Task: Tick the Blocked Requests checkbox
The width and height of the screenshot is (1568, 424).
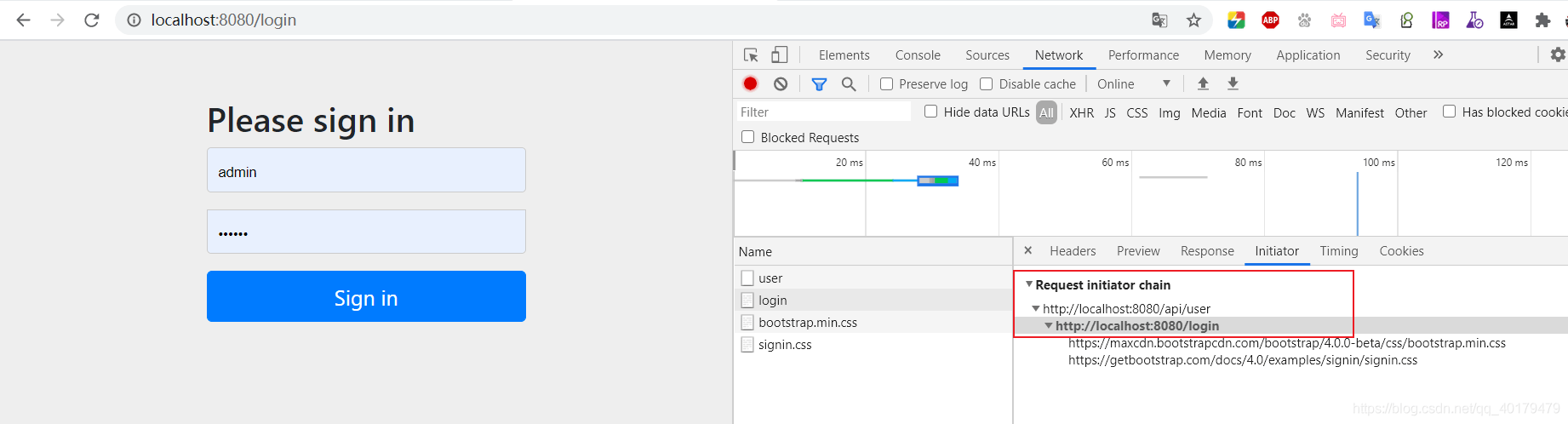Action: pos(748,137)
